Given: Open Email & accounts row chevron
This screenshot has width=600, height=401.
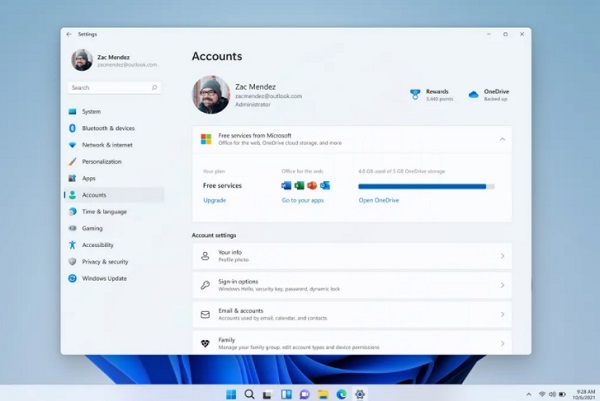Looking at the screenshot, I should [502, 315].
